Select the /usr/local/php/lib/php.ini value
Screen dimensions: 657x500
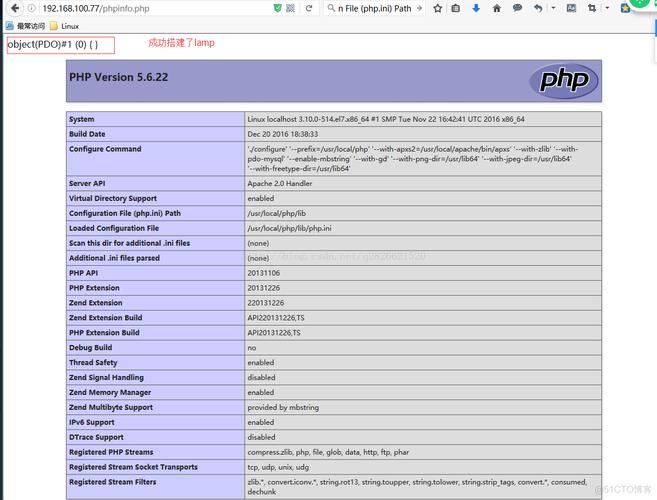coord(289,228)
